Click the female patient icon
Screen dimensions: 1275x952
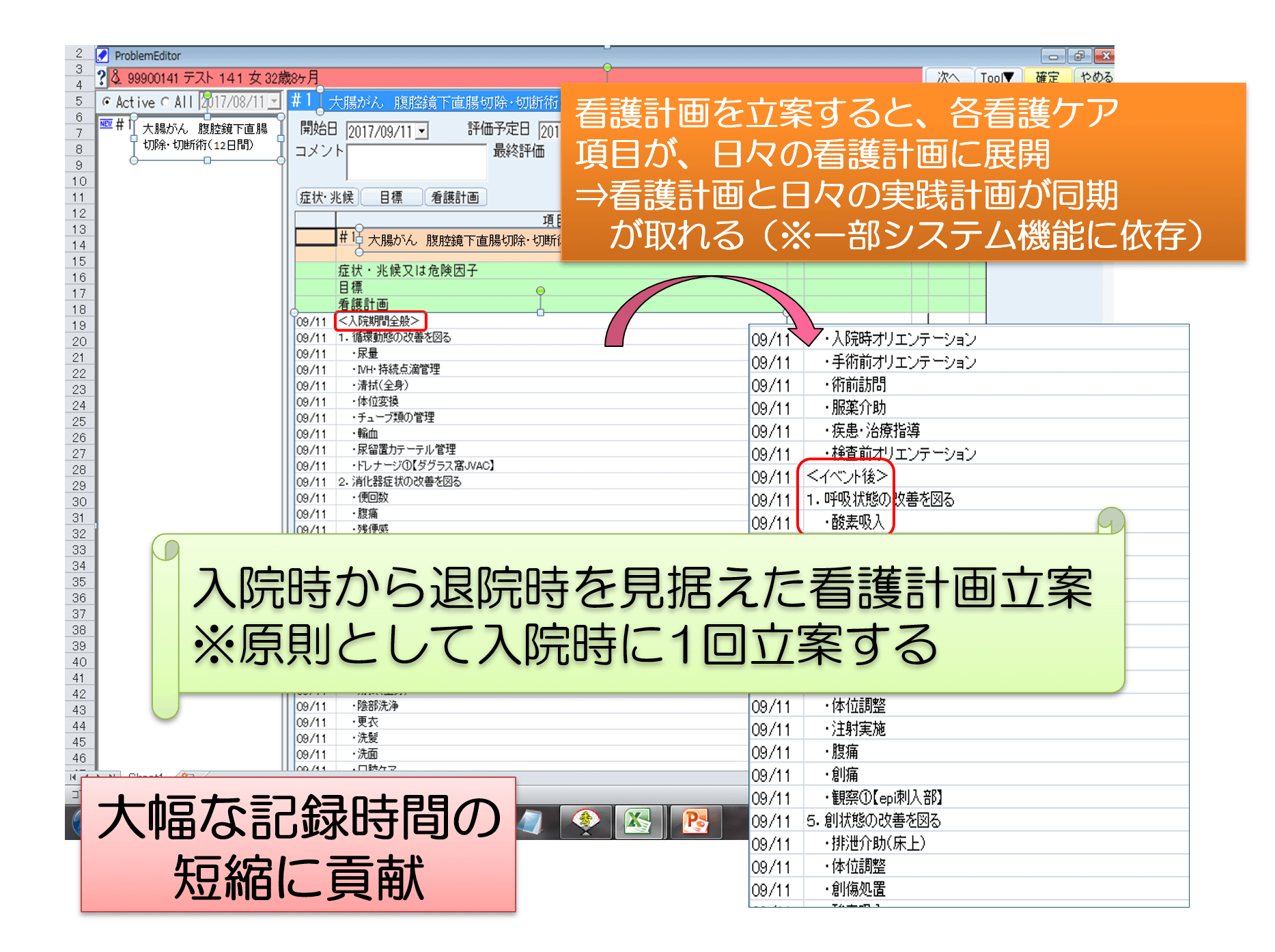[115, 76]
